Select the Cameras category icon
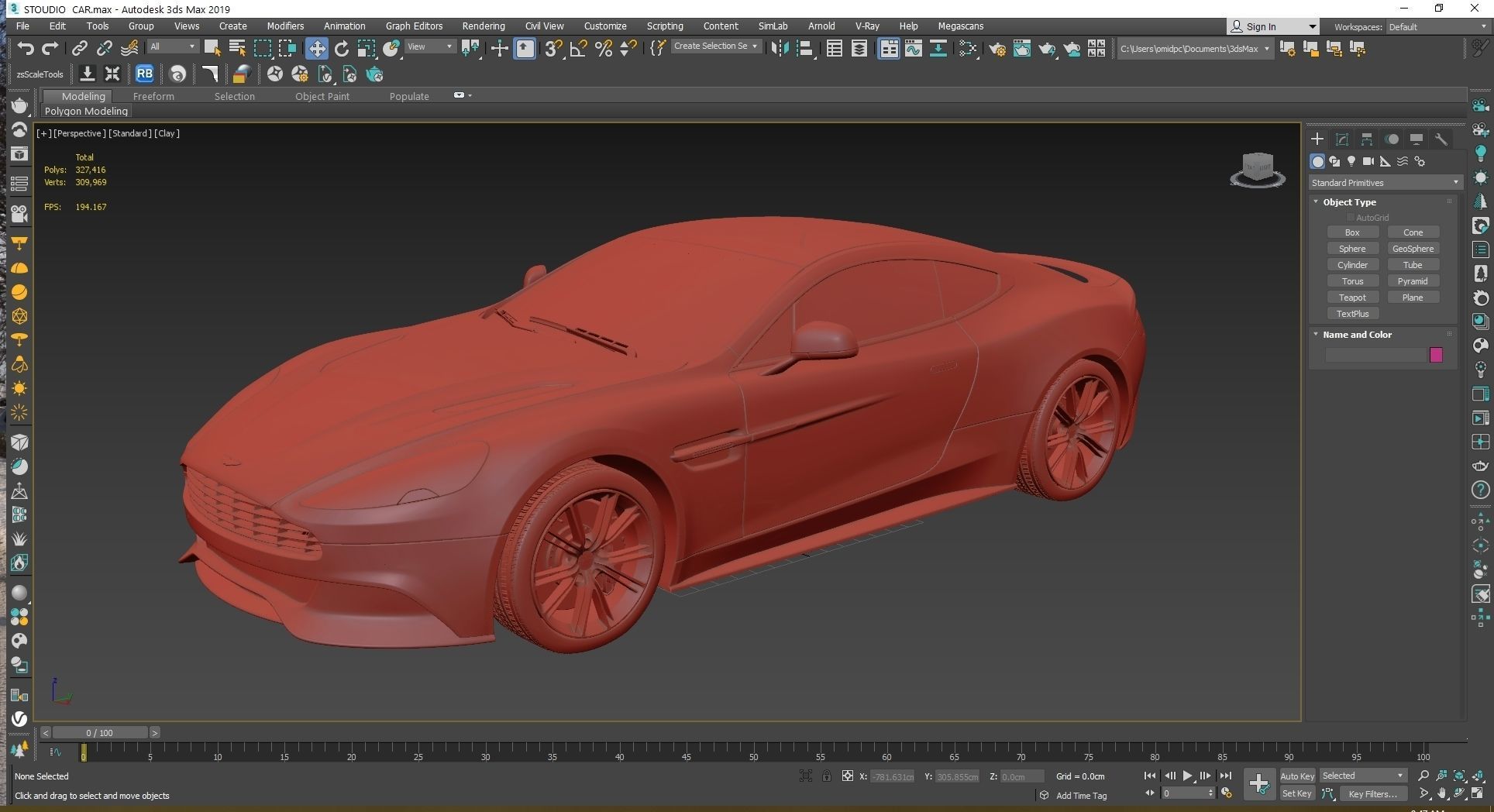Viewport: 1494px width, 812px height. click(x=1368, y=161)
